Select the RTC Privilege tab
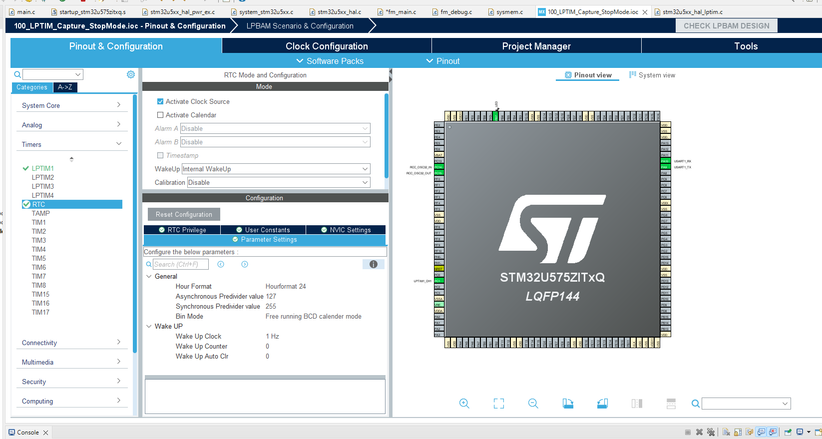 [182, 230]
